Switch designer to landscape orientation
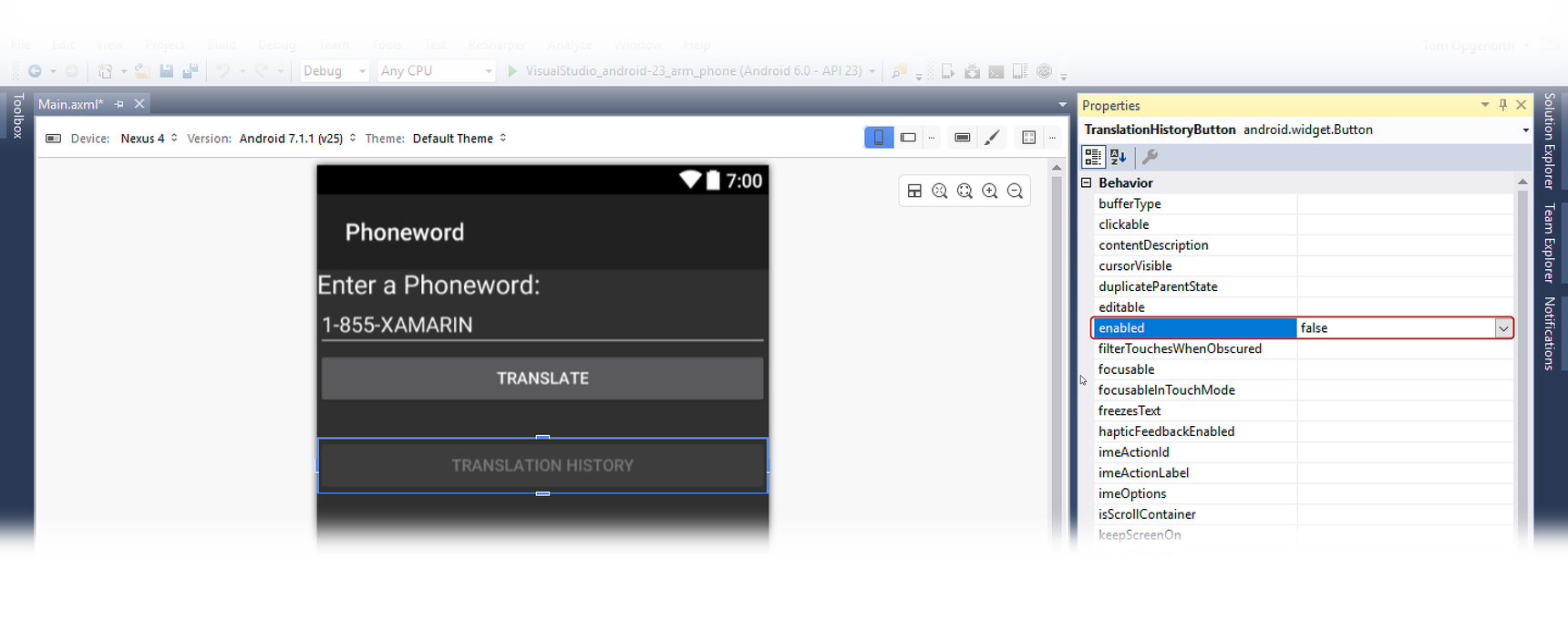The width and height of the screenshot is (1568, 643). [908, 138]
